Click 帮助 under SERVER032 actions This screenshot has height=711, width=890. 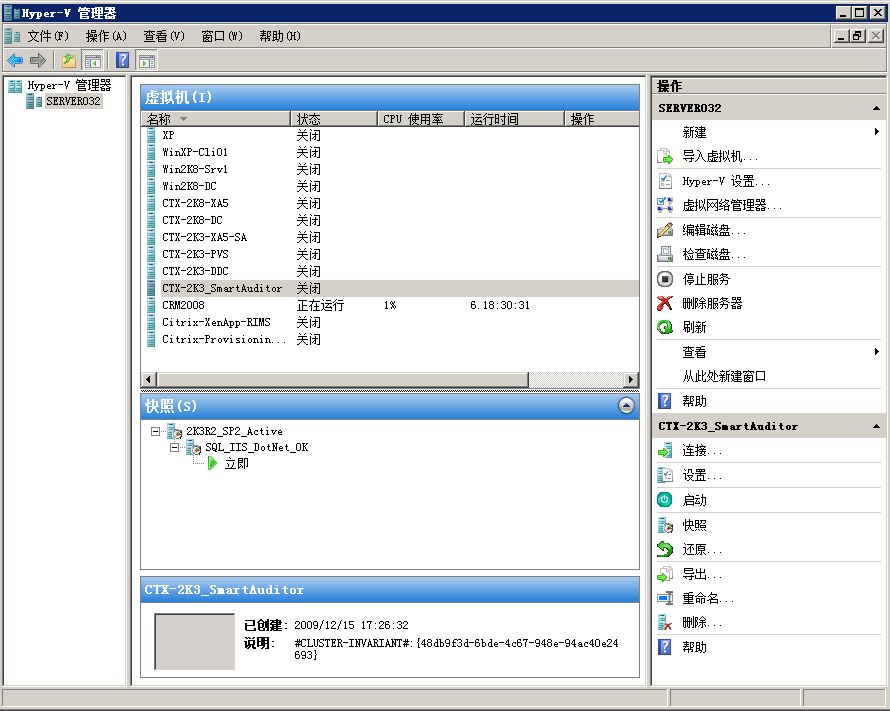[694, 401]
